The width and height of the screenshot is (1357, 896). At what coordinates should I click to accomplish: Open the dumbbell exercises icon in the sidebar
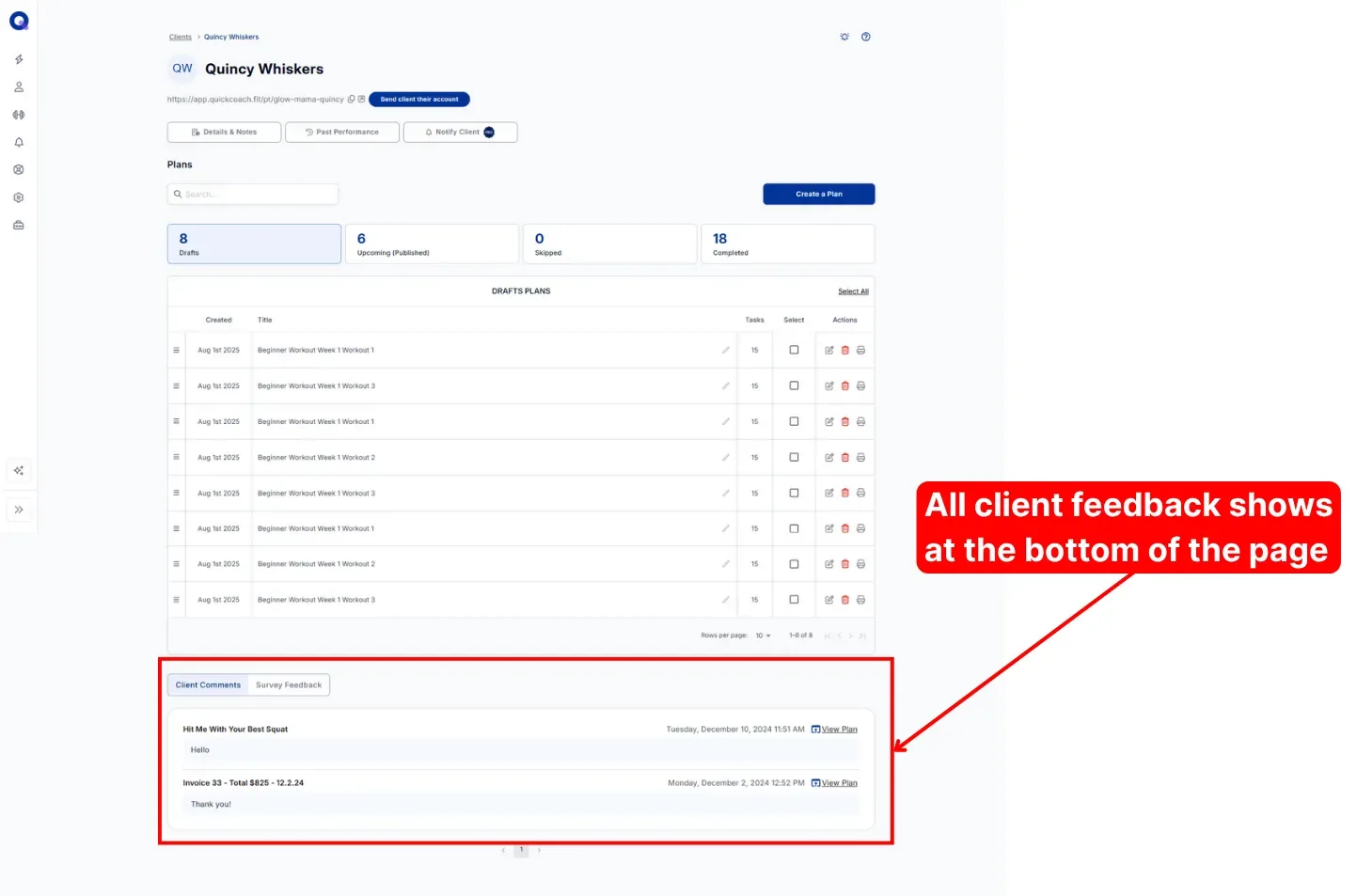tap(19, 115)
